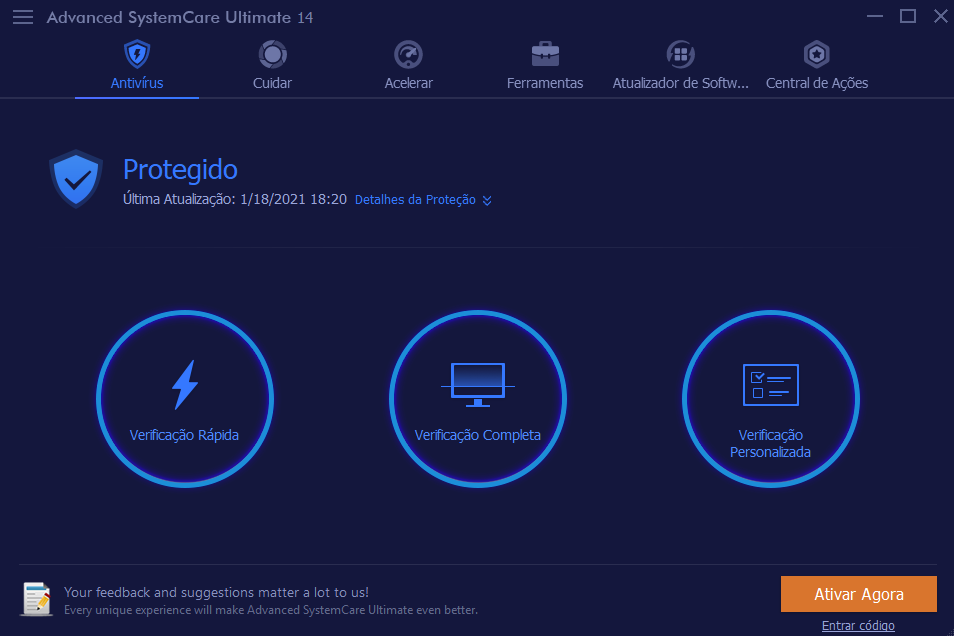Click the Cuidar circle icon
Image resolution: width=954 pixels, height=636 pixels.
(272, 54)
